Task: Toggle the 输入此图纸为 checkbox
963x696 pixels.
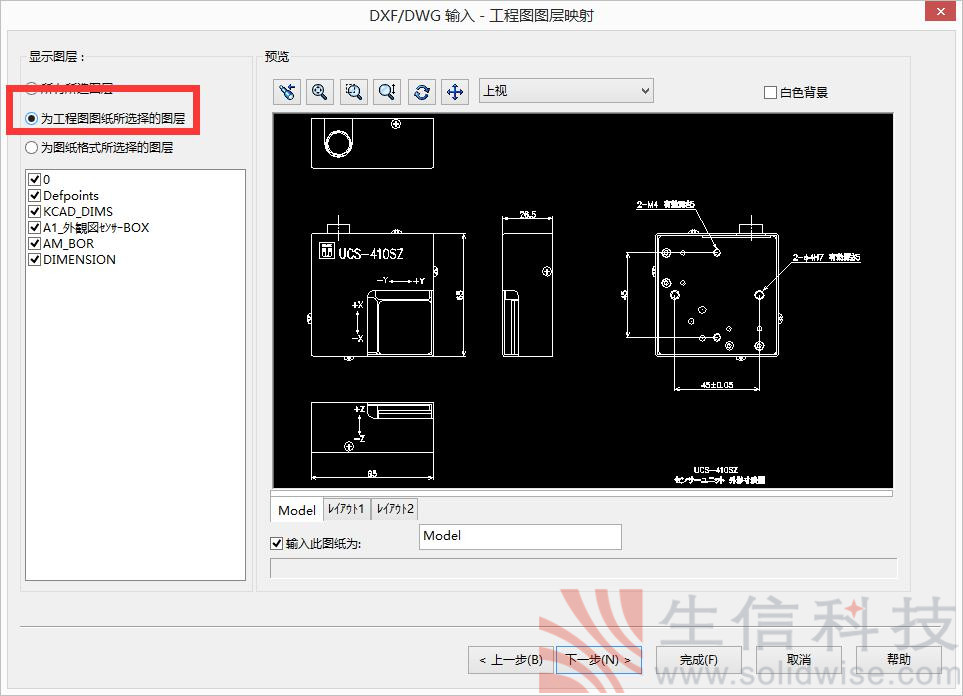Action: click(x=277, y=544)
